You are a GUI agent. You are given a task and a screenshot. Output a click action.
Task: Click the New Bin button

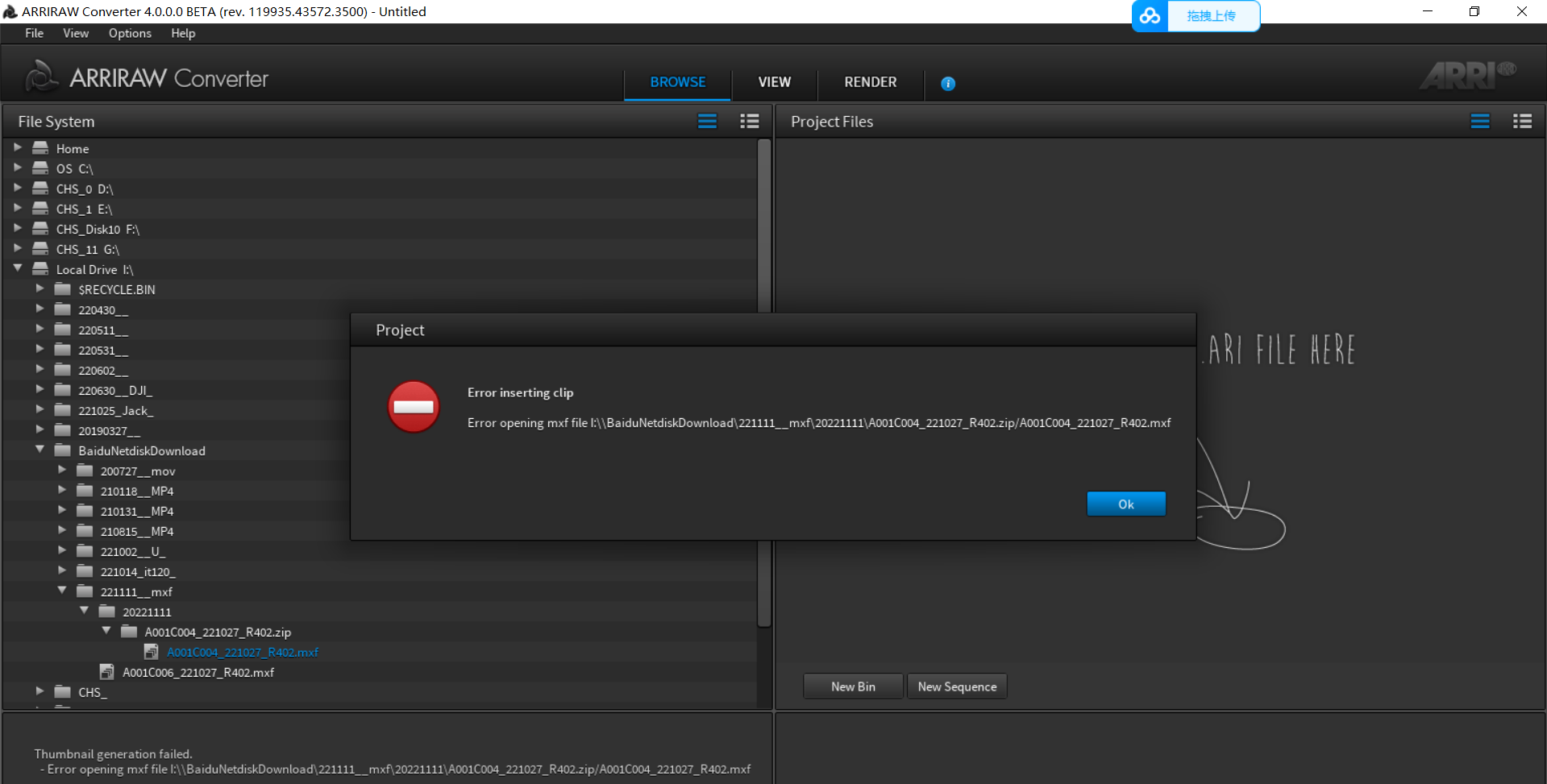point(853,687)
